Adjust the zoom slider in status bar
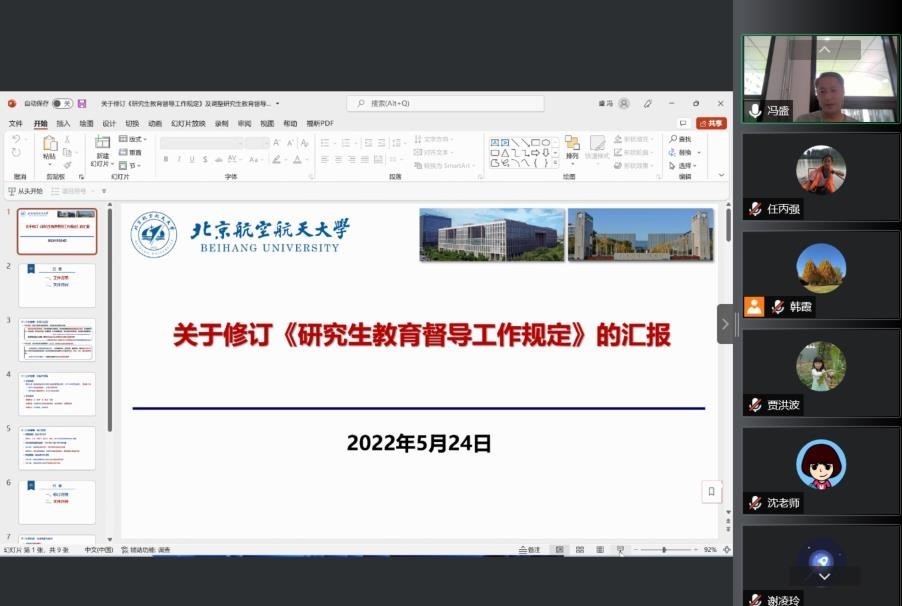902x606 pixels. click(x=664, y=550)
